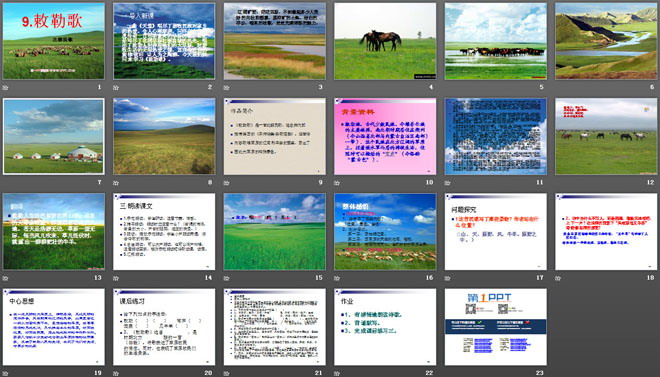Select the two horses slide thumbnail
Viewport: 660px width, 377px height.
[x=385, y=41]
